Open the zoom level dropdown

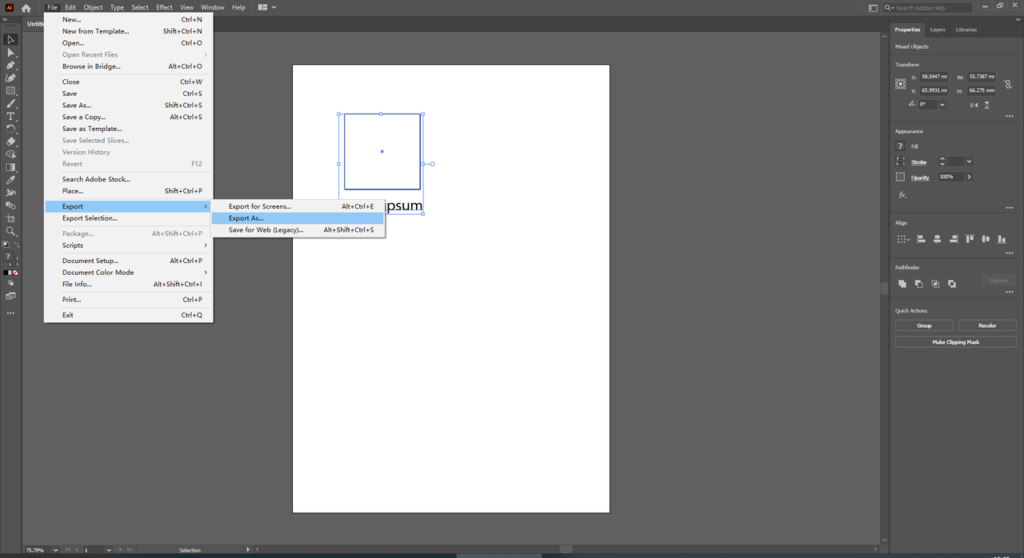click(x=56, y=550)
